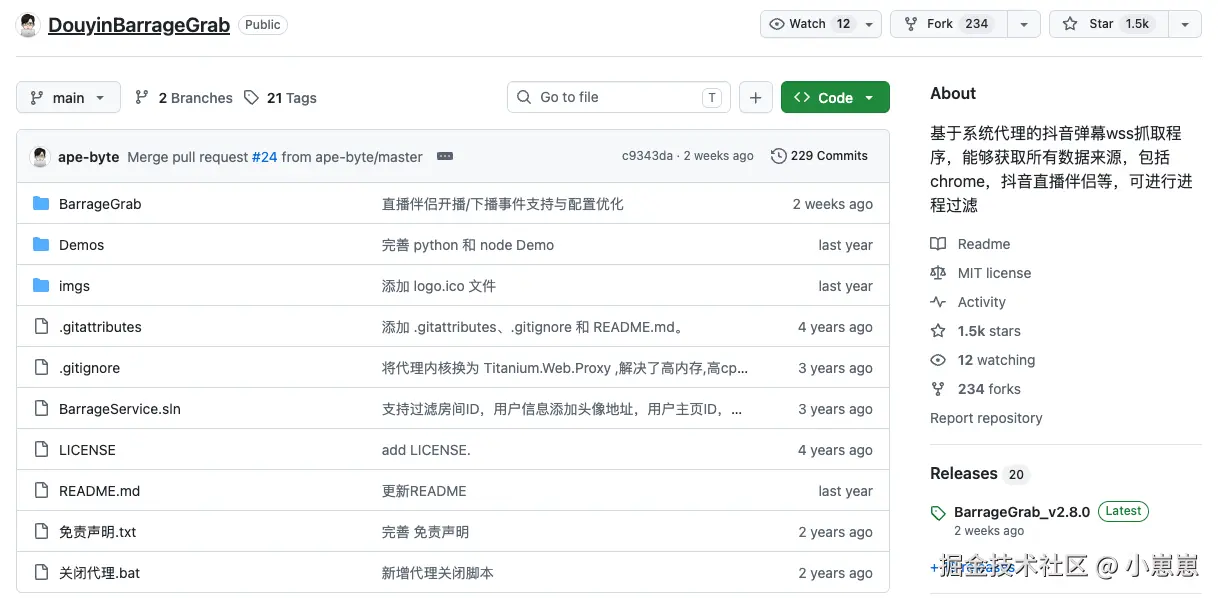Screen dimensions: 1218x598
Task: Open the Demos folder
Action: click(x=81, y=244)
